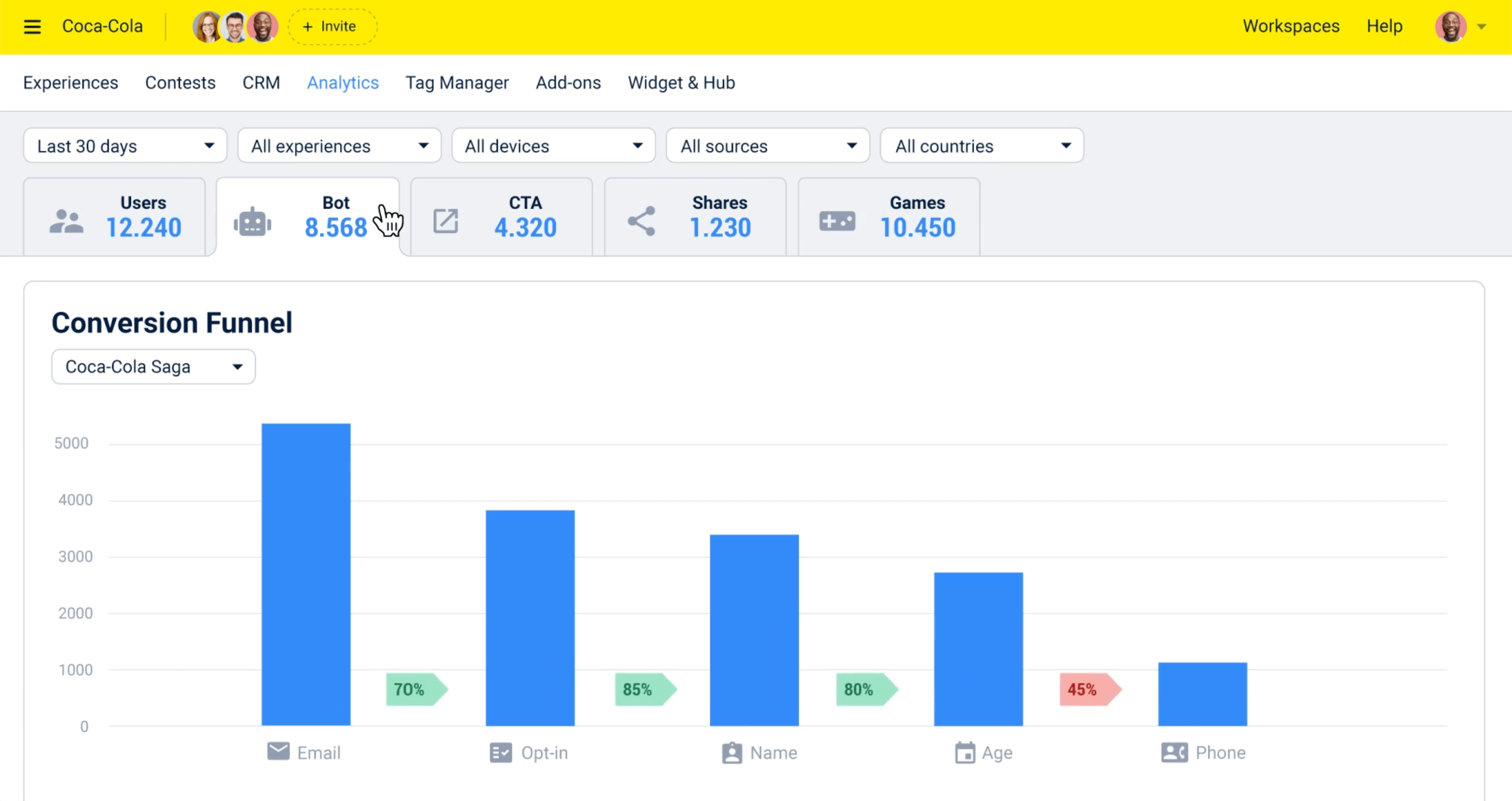The height and width of the screenshot is (801, 1512).
Task: Click the red 45% conversion badge
Action: (1088, 689)
